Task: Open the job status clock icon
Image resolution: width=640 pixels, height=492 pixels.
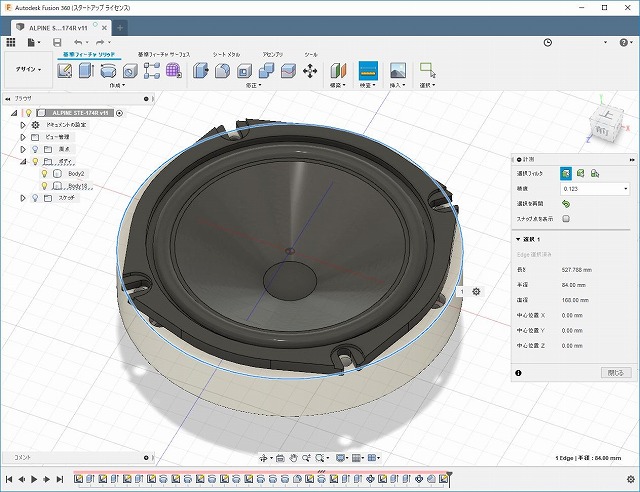Action: pyautogui.click(x=548, y=42)
